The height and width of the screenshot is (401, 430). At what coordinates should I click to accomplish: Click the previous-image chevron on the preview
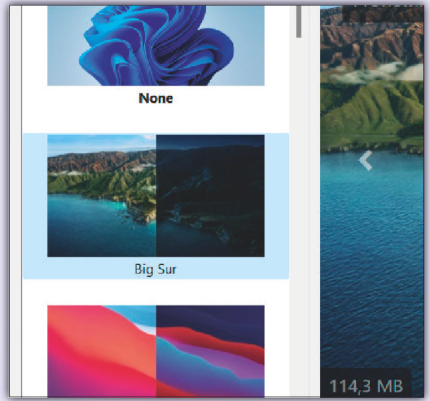366,160
